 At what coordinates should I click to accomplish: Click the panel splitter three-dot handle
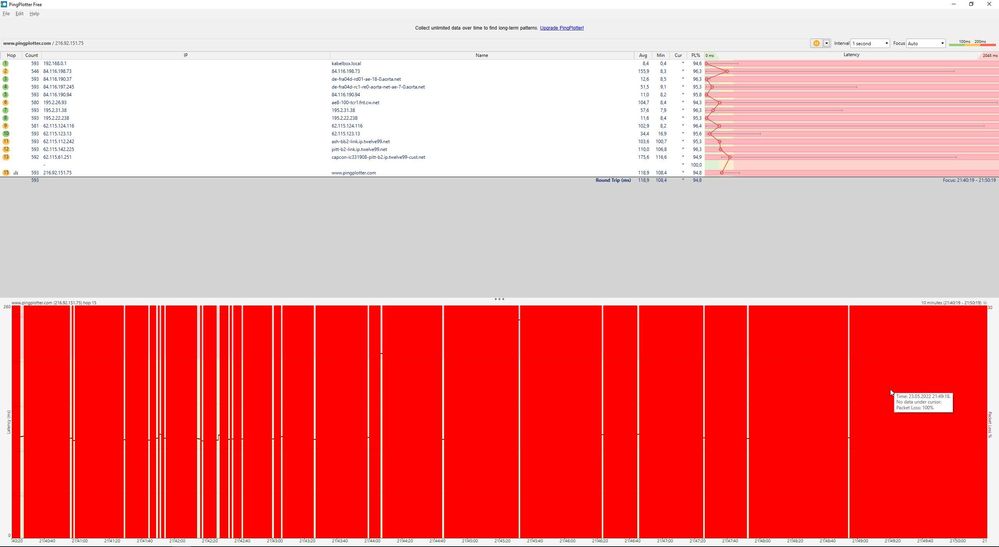(x=500, y=299)
